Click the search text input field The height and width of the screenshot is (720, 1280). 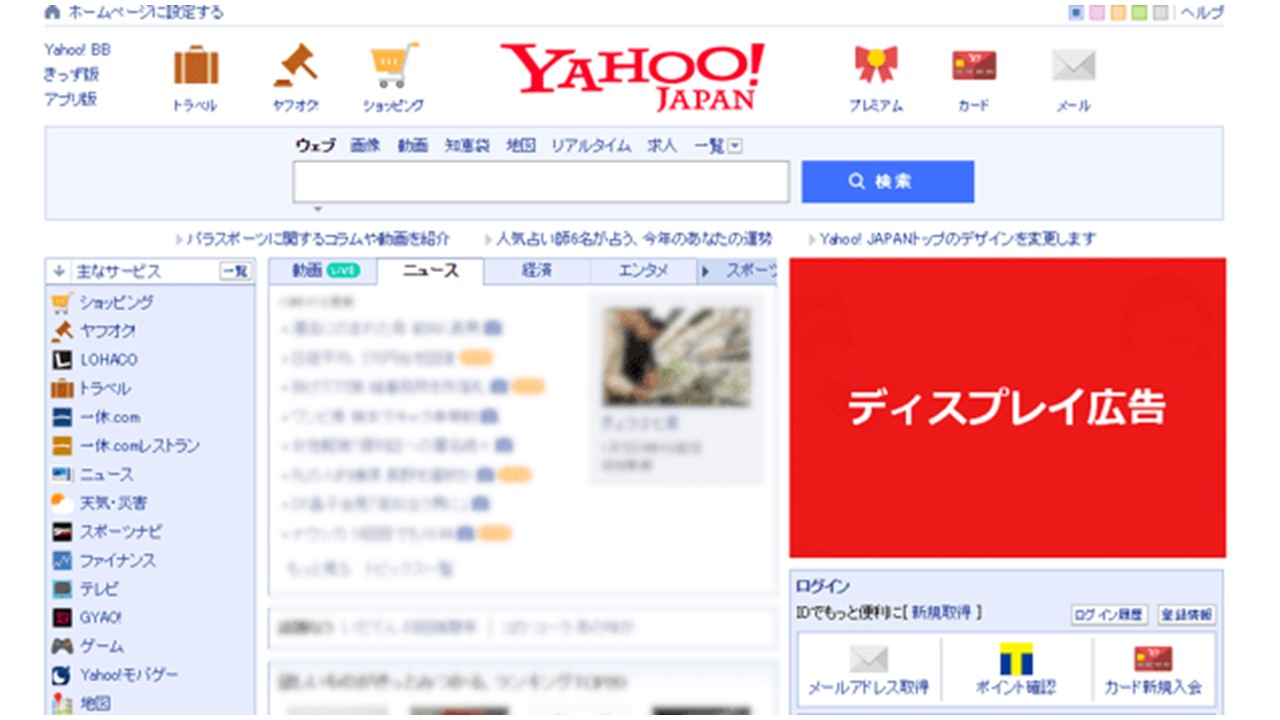[541, 182]
